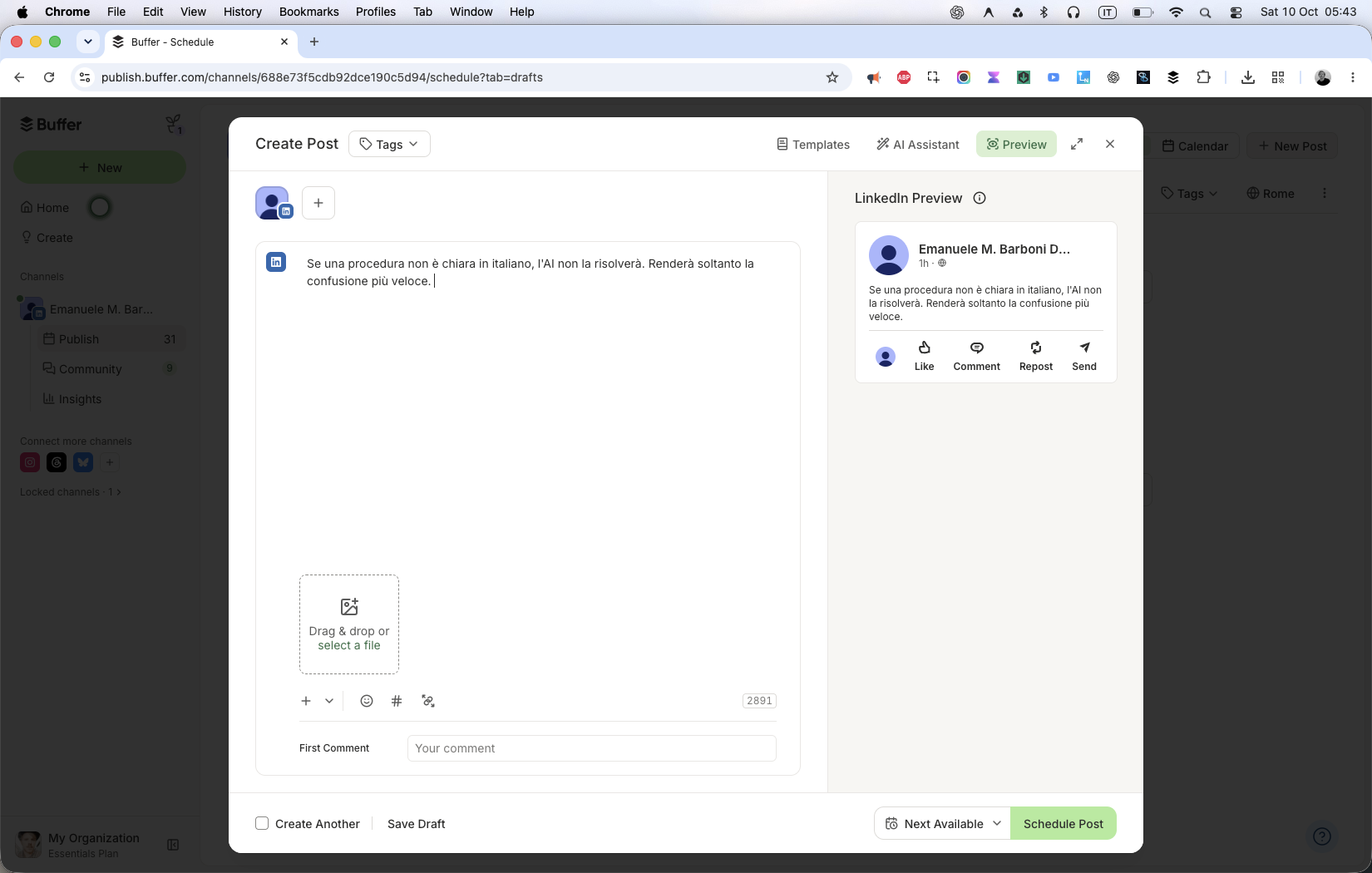This screenshot has height=873, width=1372.
Task: Connect the Threads channel icon
Action: tap(57, 462)
